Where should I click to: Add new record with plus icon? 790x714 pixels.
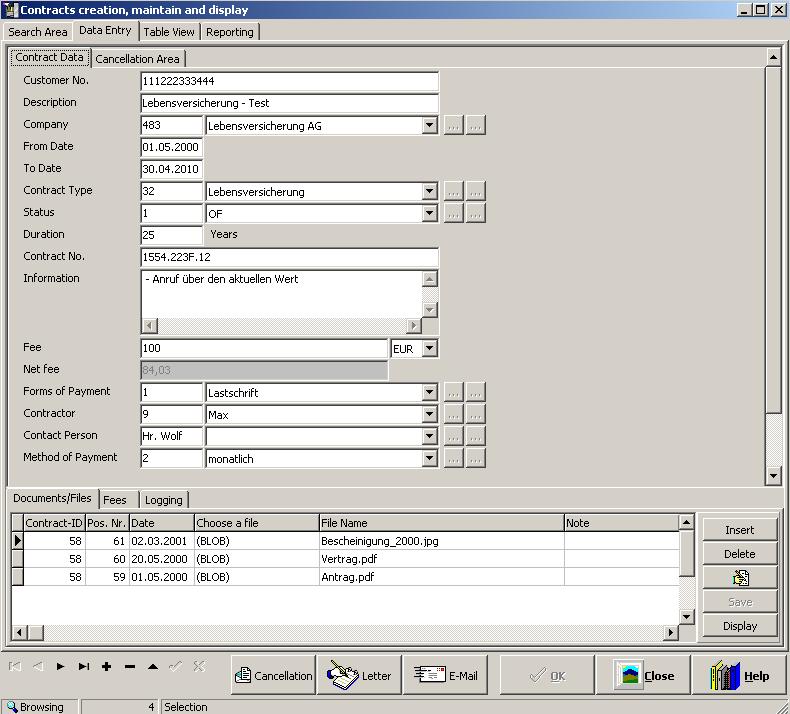point(106,667)
